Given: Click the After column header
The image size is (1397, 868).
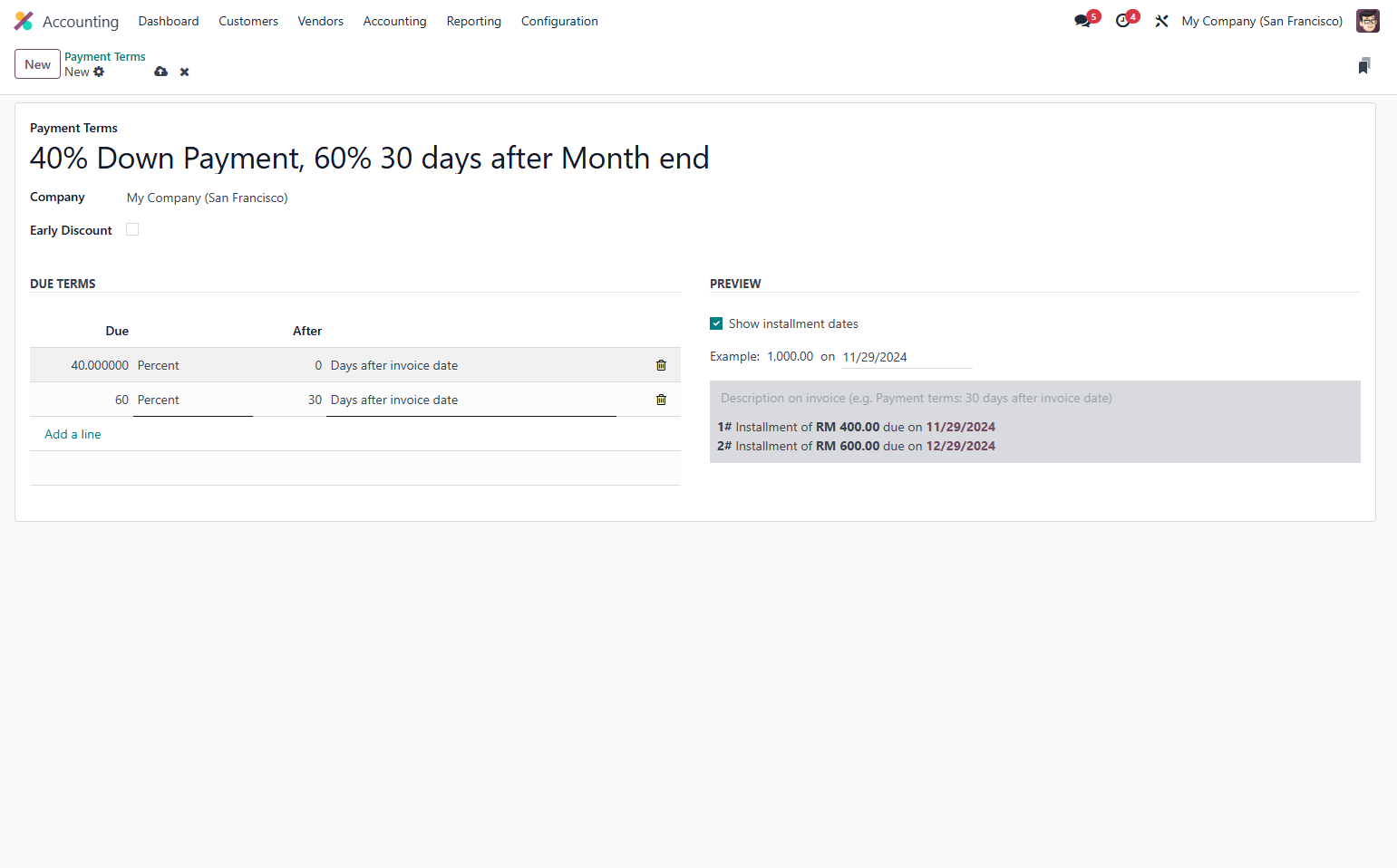Looking at the screenshot, I should click(307, 331).
